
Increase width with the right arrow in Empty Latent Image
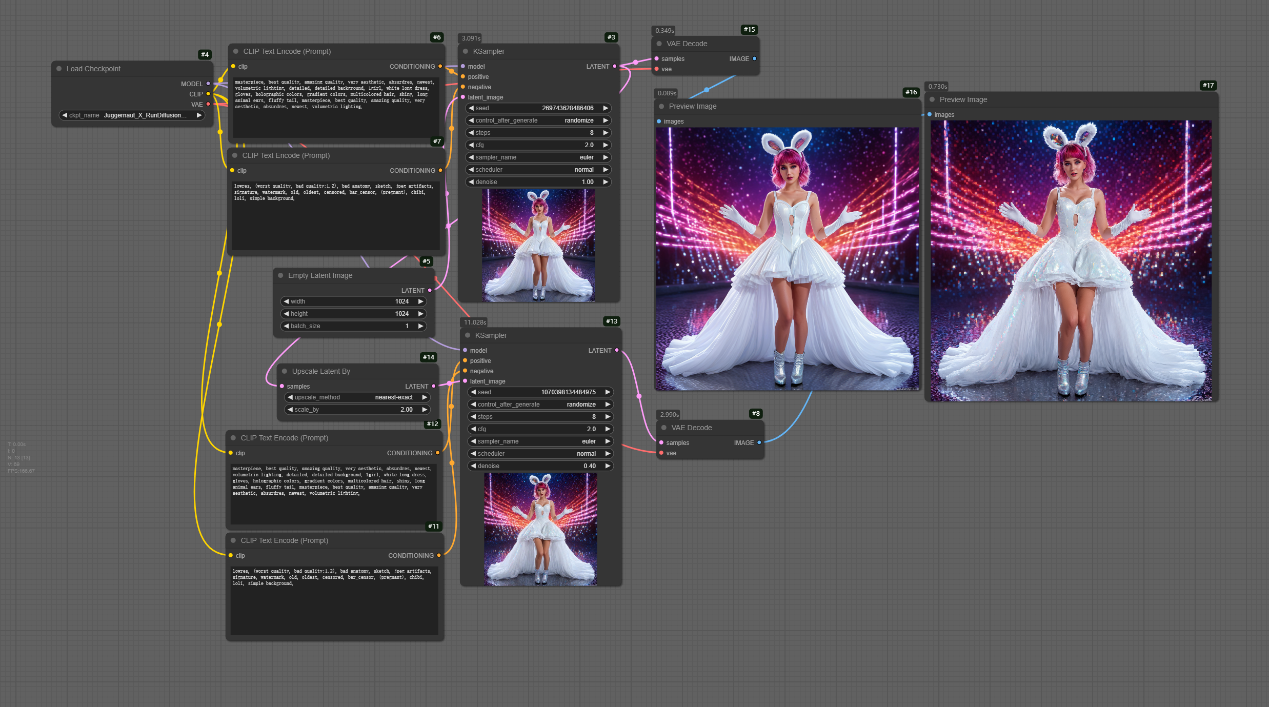[419, 301]
